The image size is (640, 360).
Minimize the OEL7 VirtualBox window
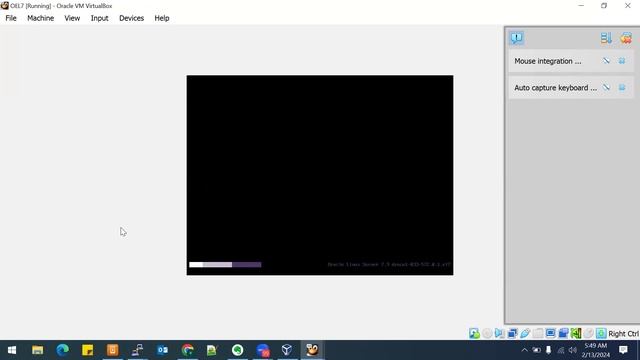point(581,6)
